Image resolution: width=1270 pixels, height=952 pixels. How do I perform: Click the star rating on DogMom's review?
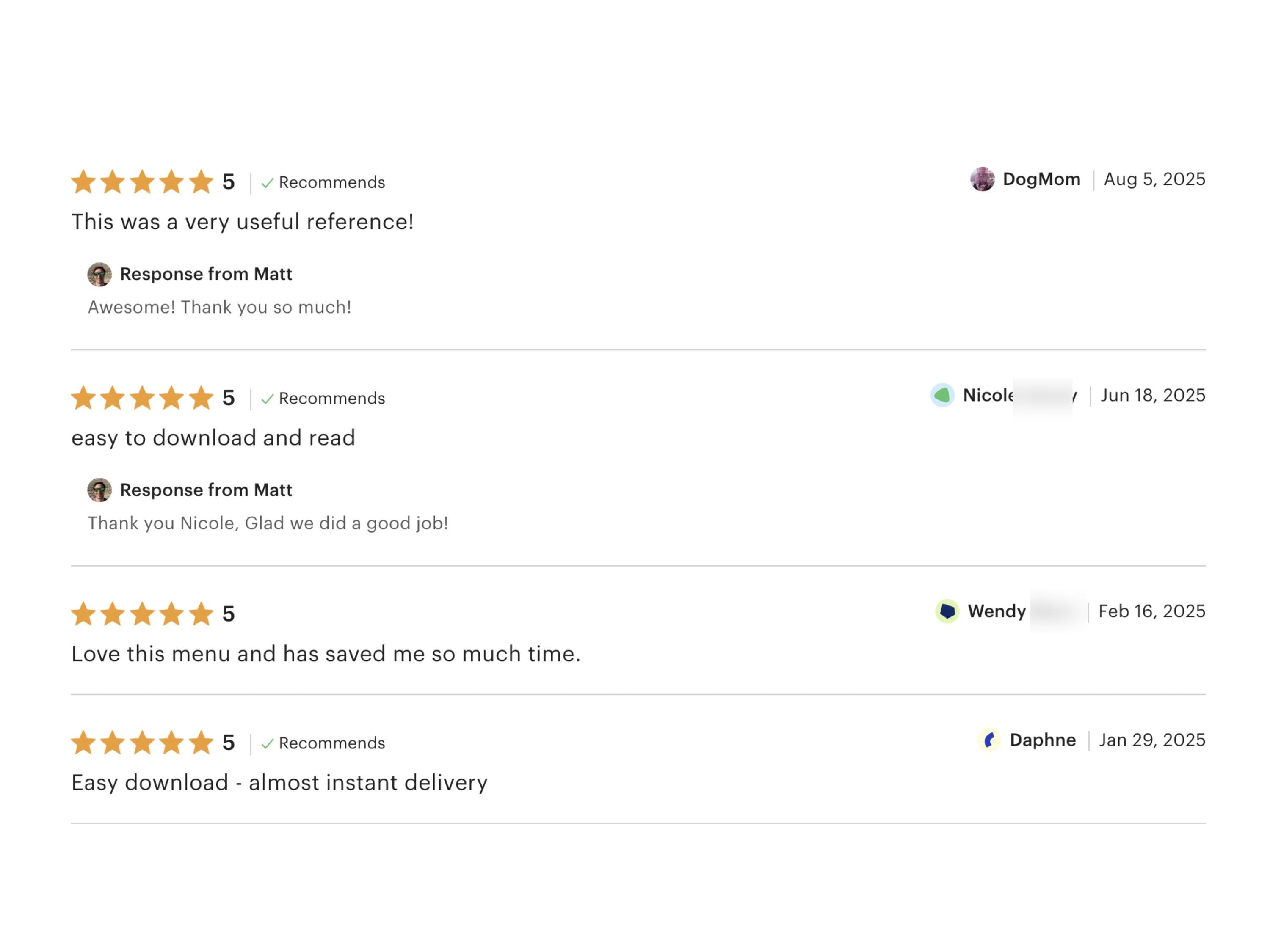coord(142,182)
